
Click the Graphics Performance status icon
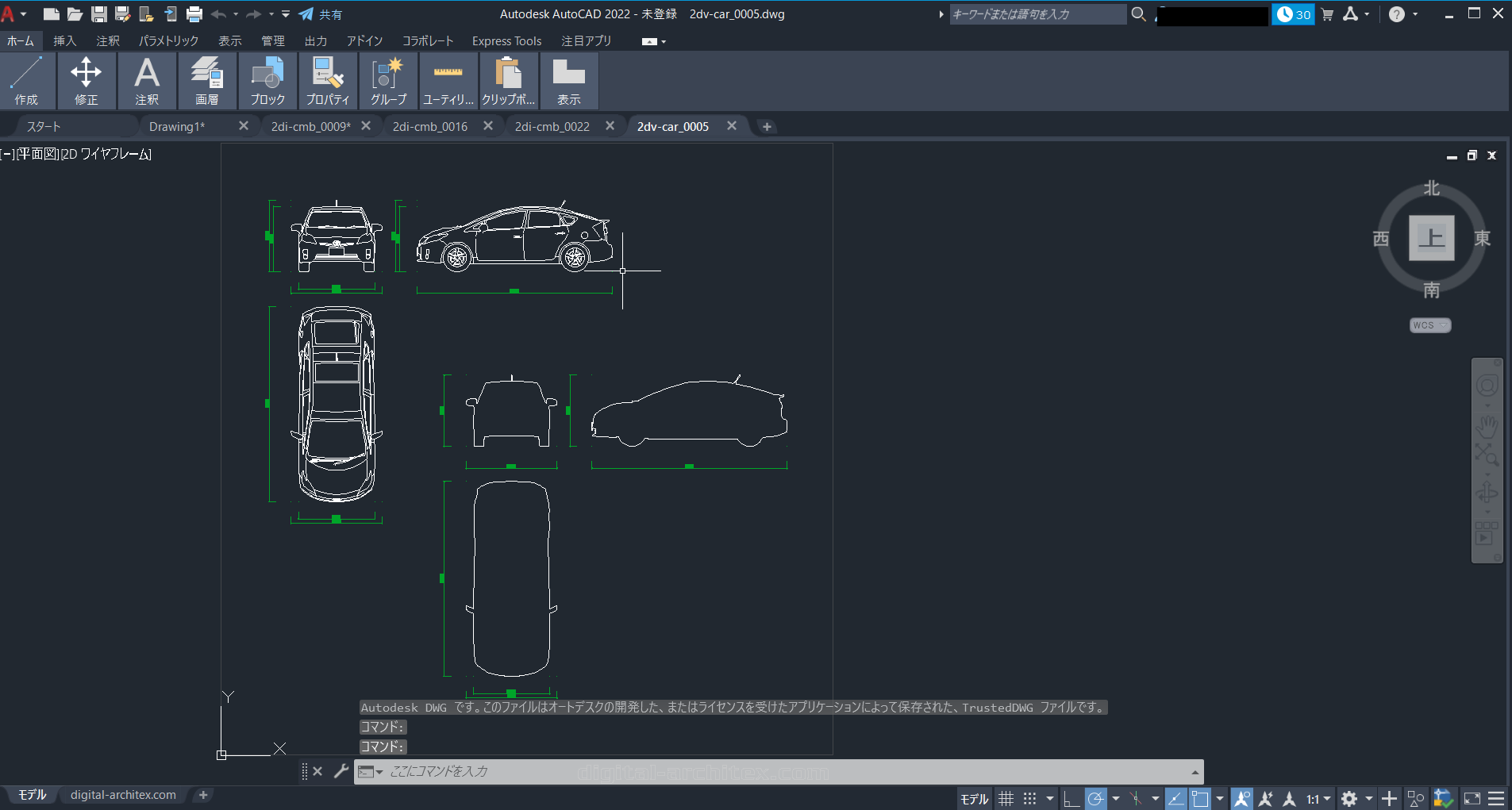click(x=1444, y=799)
